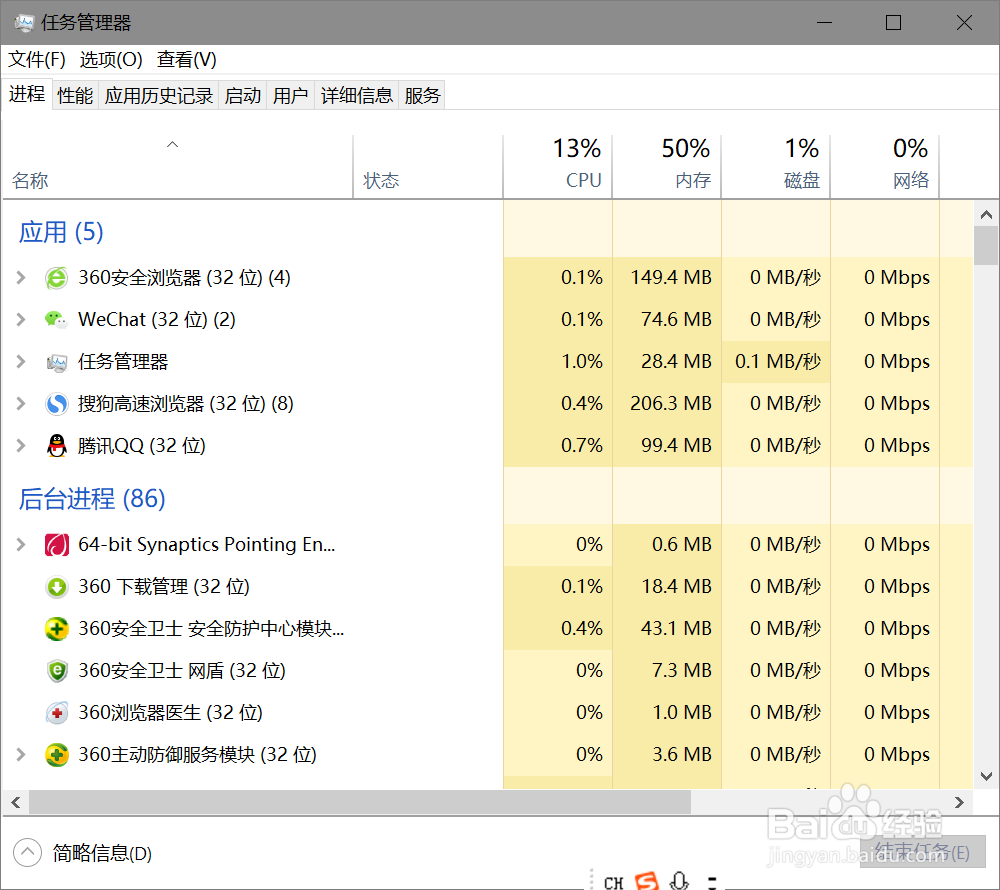The width and height of the screenshot is (1000, 890).
Task: Click the 360安全卫士 网盾 shield icon
Action: [x=56, y=671]
